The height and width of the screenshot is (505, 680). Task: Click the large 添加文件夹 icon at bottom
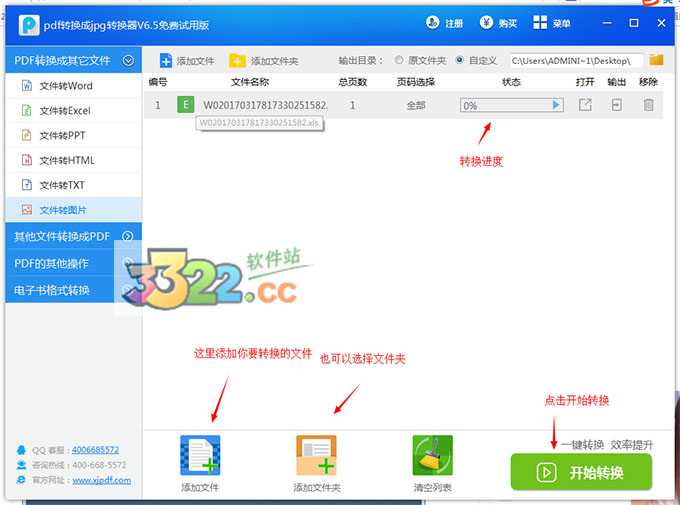316,456
